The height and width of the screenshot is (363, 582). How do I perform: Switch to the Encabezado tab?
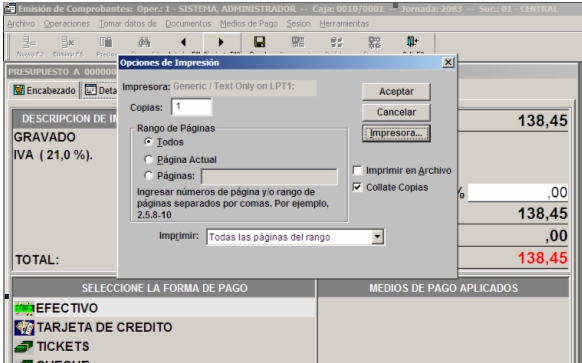[x=45, y=90]
